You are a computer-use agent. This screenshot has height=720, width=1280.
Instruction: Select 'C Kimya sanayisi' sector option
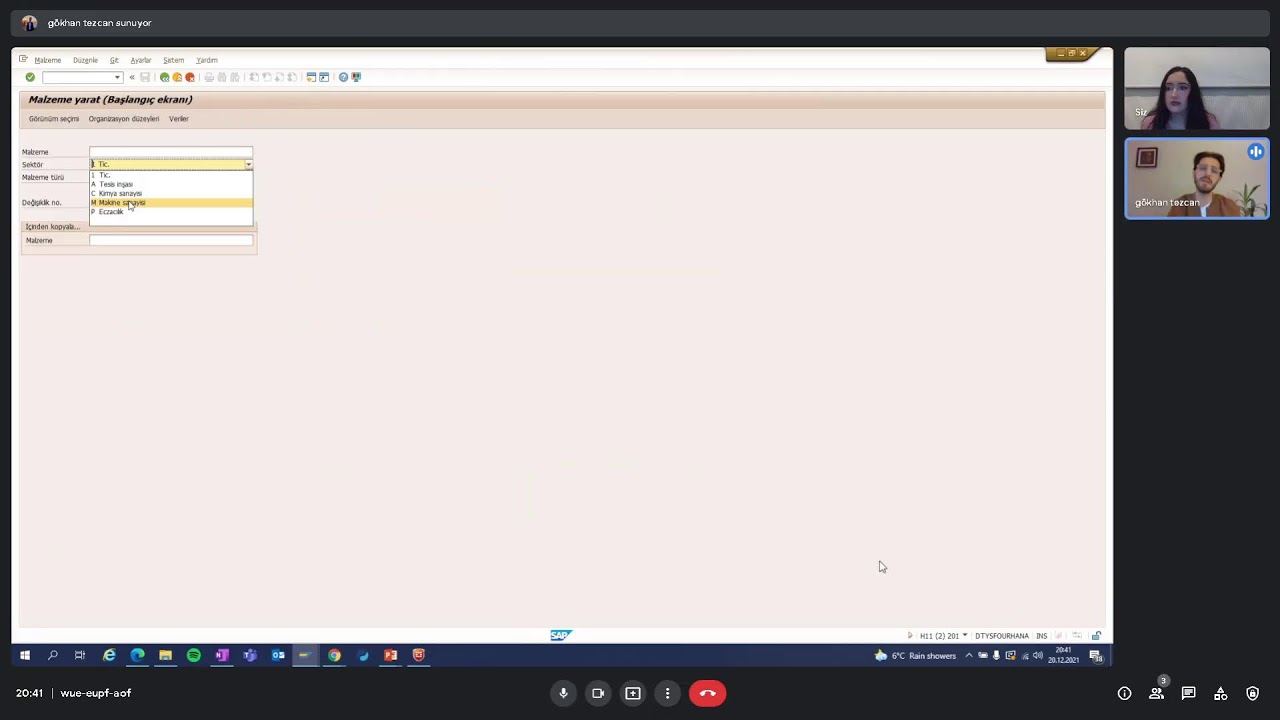pos(171,193)
